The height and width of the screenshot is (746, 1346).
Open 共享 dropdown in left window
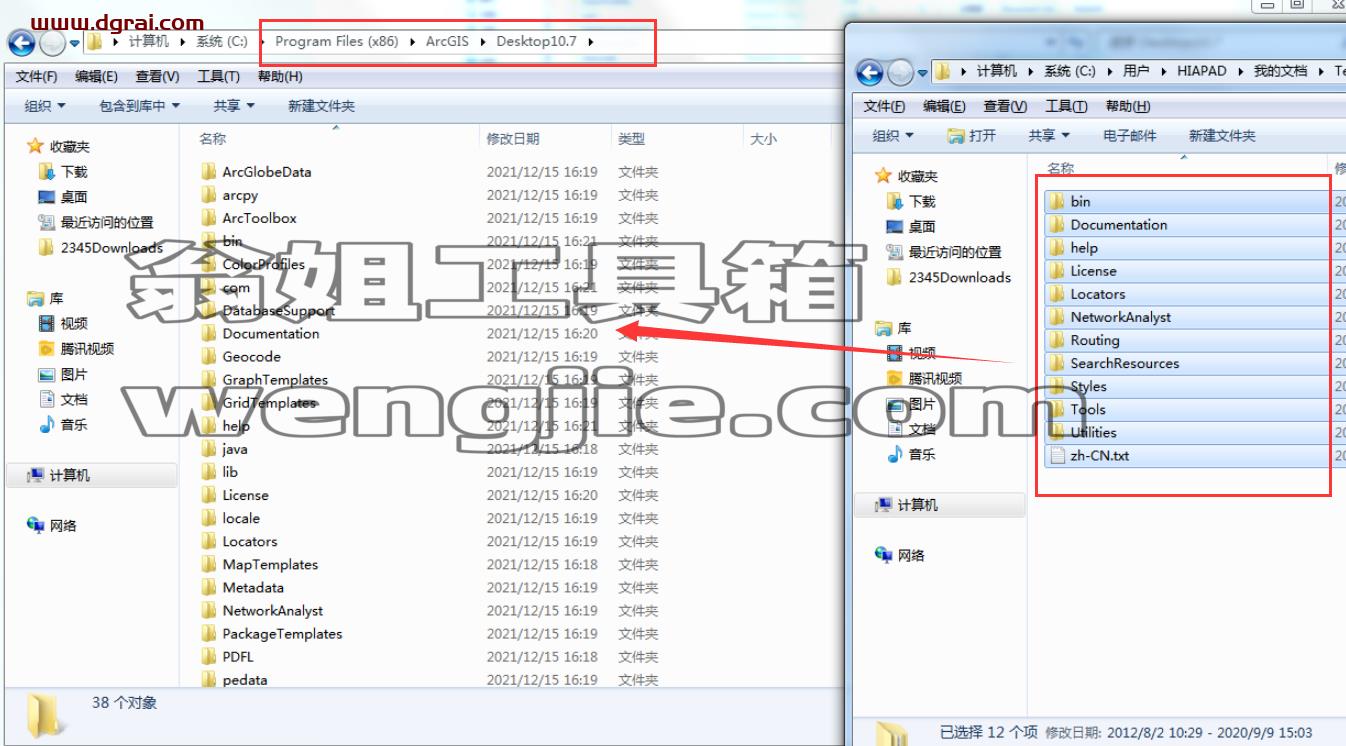(x=234, y=106)
